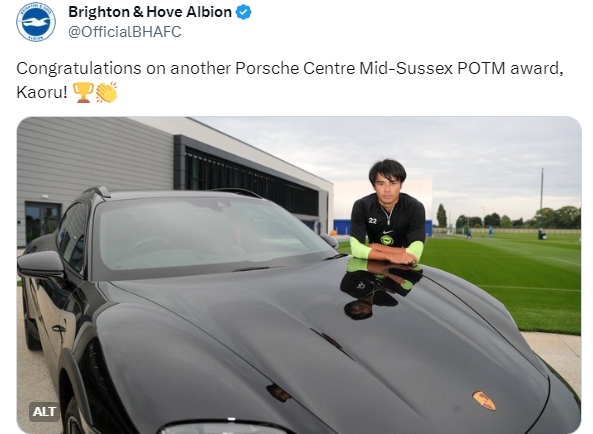Show the image description via ALT badge
Image resolution: width=593 pixels, height=434 pixels.
tap(44, 411)
